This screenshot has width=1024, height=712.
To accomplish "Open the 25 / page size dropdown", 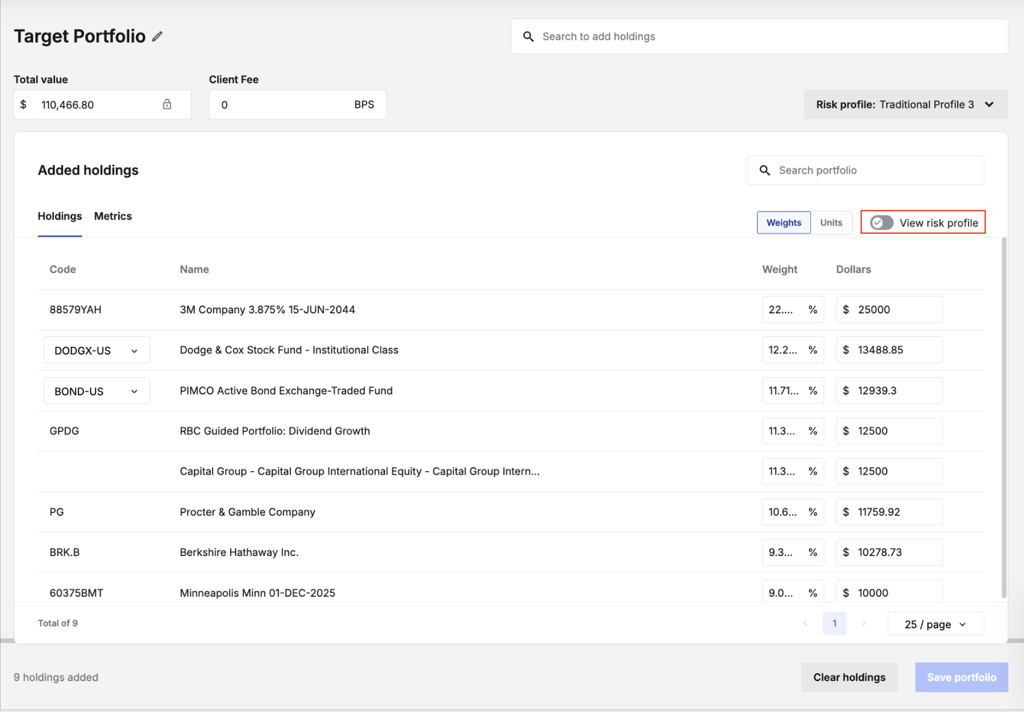I will 935,624.
